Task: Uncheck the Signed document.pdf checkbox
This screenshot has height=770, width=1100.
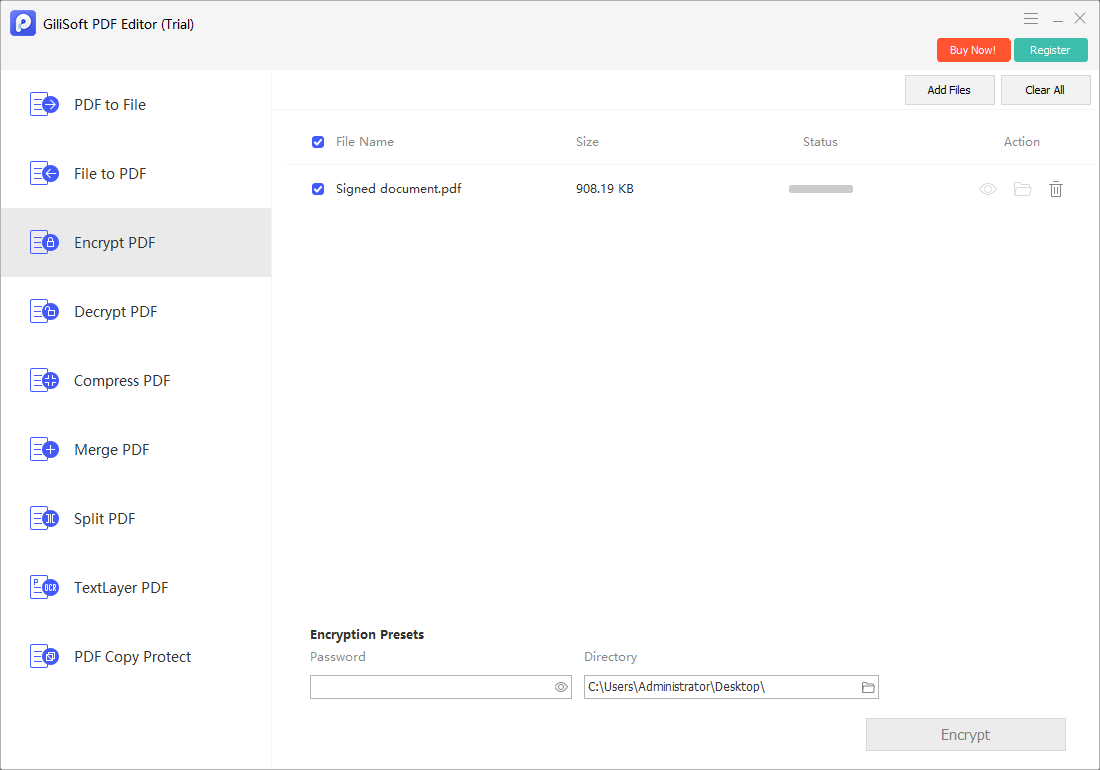Action: coord(318,189)
